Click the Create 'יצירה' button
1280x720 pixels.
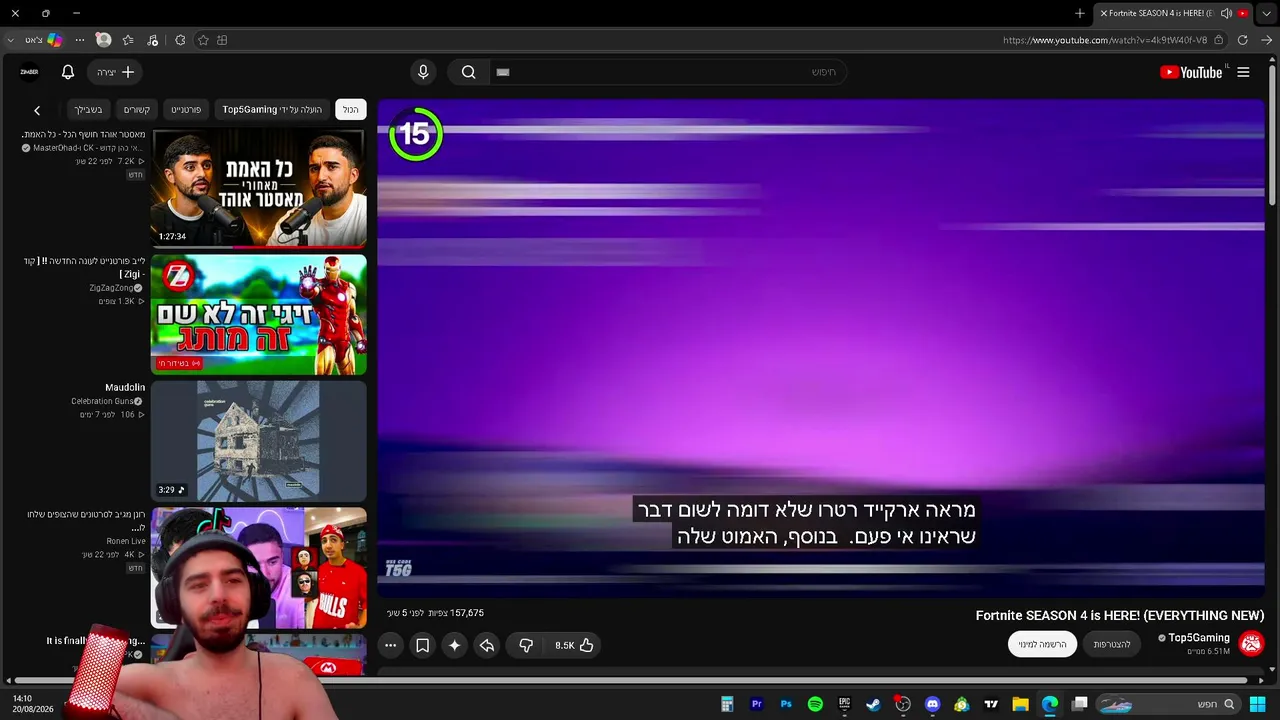click(116, 72)
